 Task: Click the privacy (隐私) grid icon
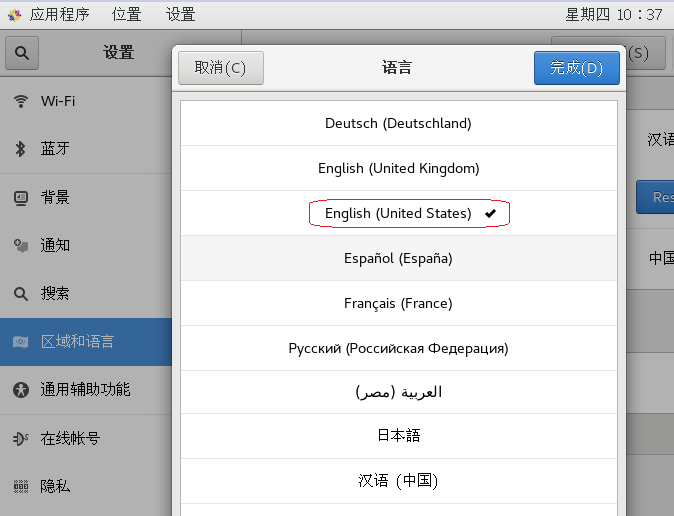click(x=21, y=486)
